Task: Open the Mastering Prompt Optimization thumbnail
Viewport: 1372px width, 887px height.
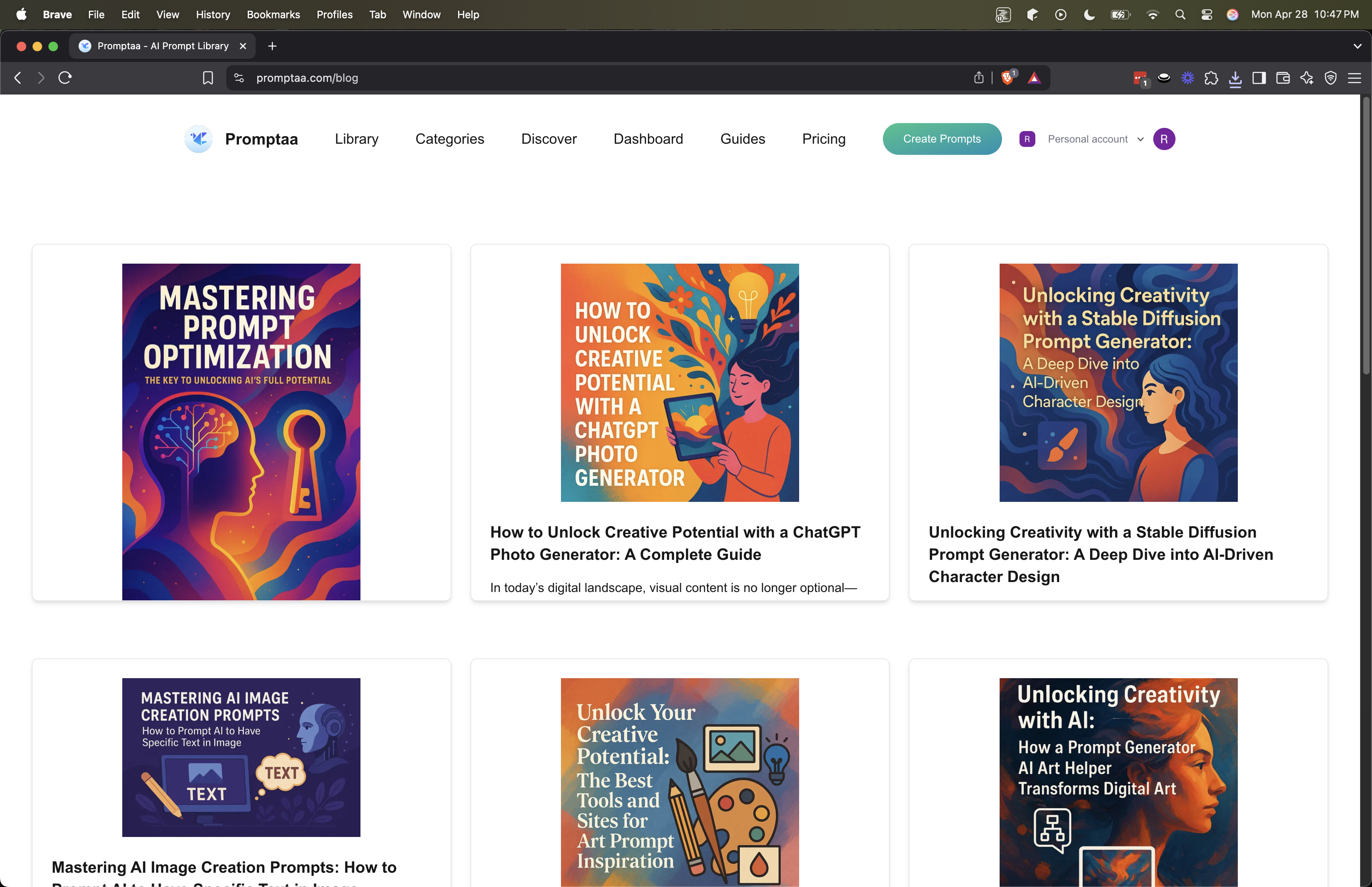Action: [x=241, y=432]
